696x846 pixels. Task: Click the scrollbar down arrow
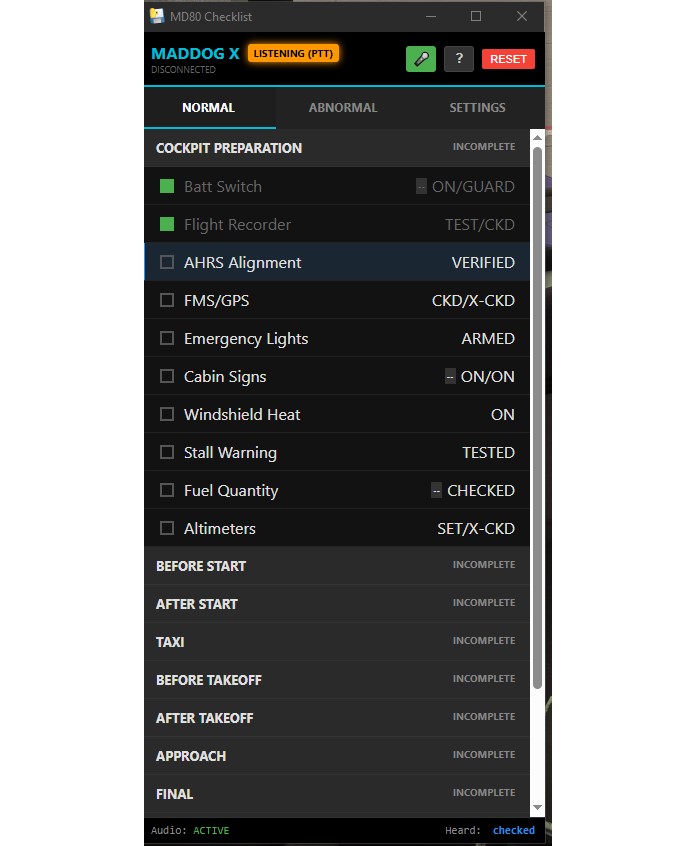click(537, 807)
